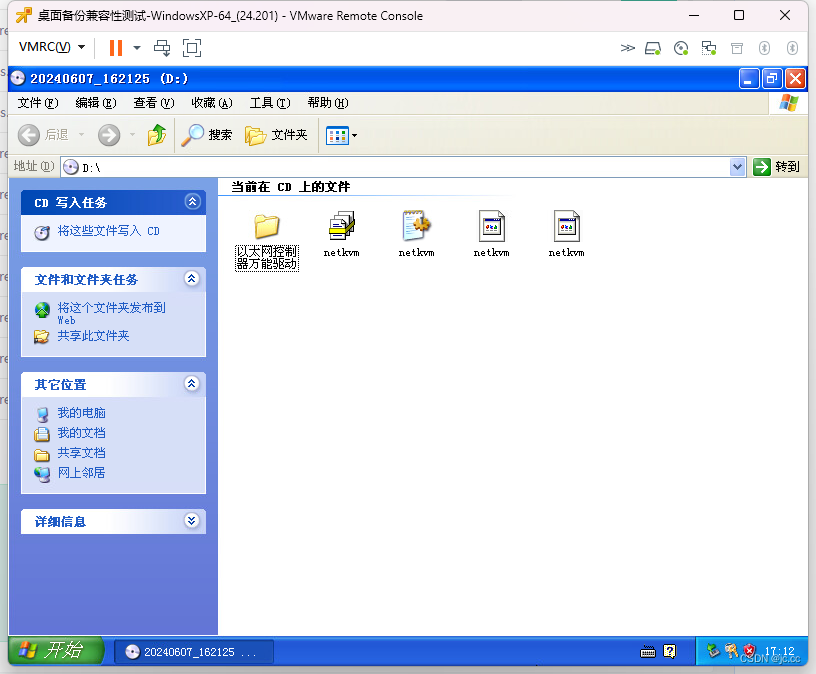Click the CD/DVD drive device icon in VMRC
The image size is (816, 674).
click(x=681, y=48)
